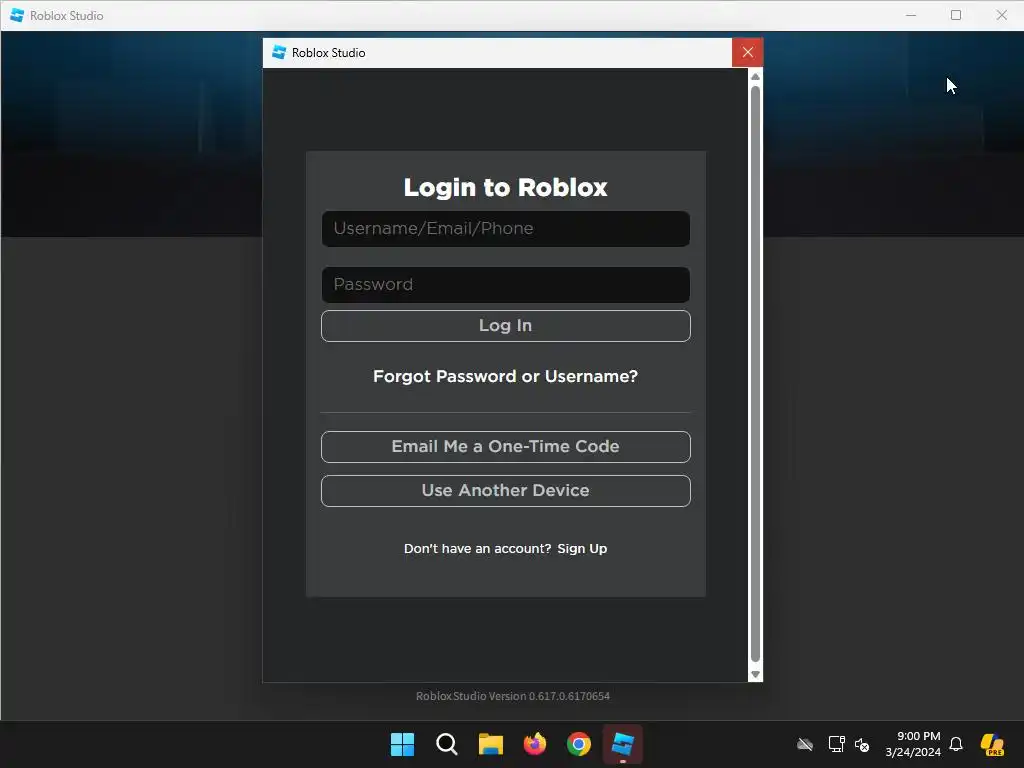Open the display/network tray icon

pyautogui.click(x=837, y=744)
